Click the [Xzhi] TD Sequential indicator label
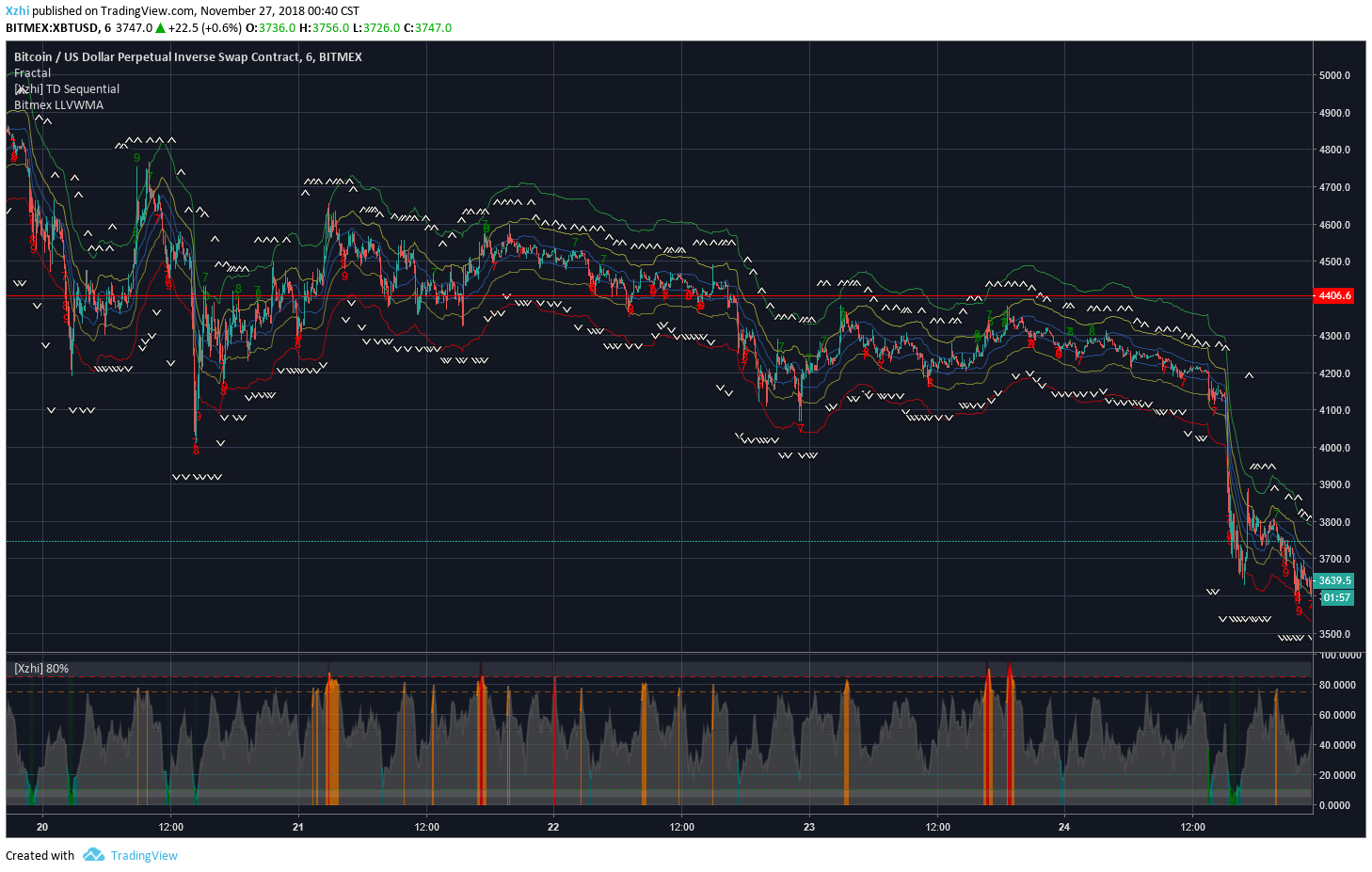This screenshot has height=872, width=1372. point(67,89)
